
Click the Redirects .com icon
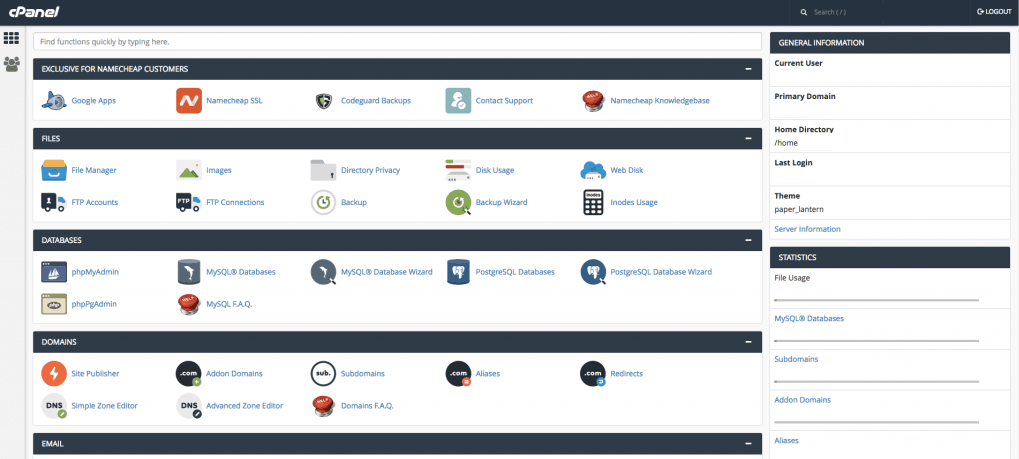pyautogui.click(x=593, y=374)
